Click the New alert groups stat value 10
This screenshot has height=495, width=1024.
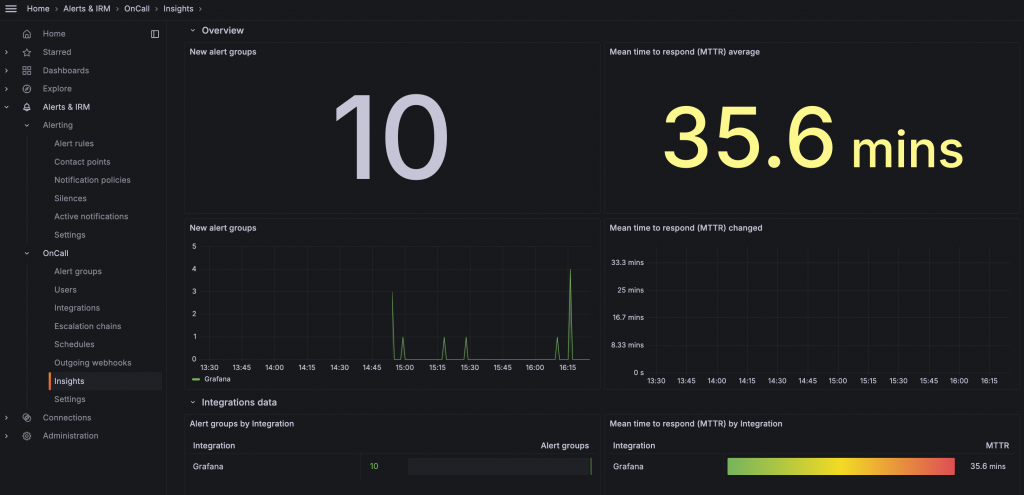[391, 136]
